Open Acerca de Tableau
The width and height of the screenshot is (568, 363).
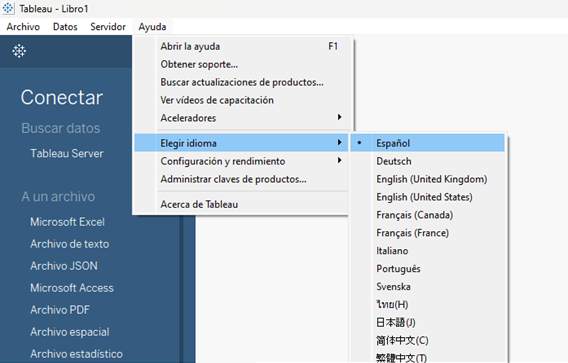[x=241, y=204]
